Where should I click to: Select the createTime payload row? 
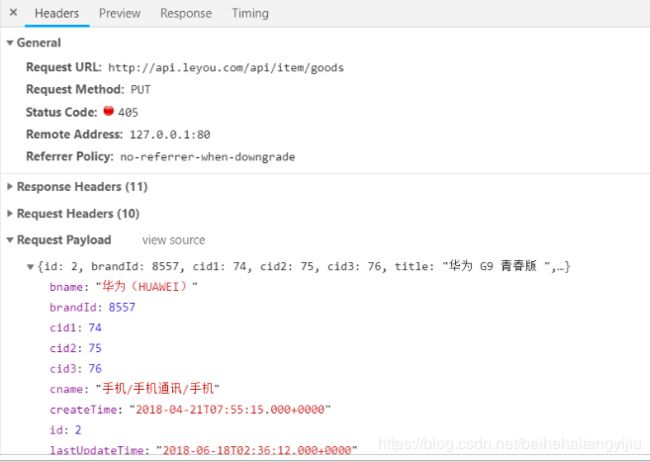(190, 409)
